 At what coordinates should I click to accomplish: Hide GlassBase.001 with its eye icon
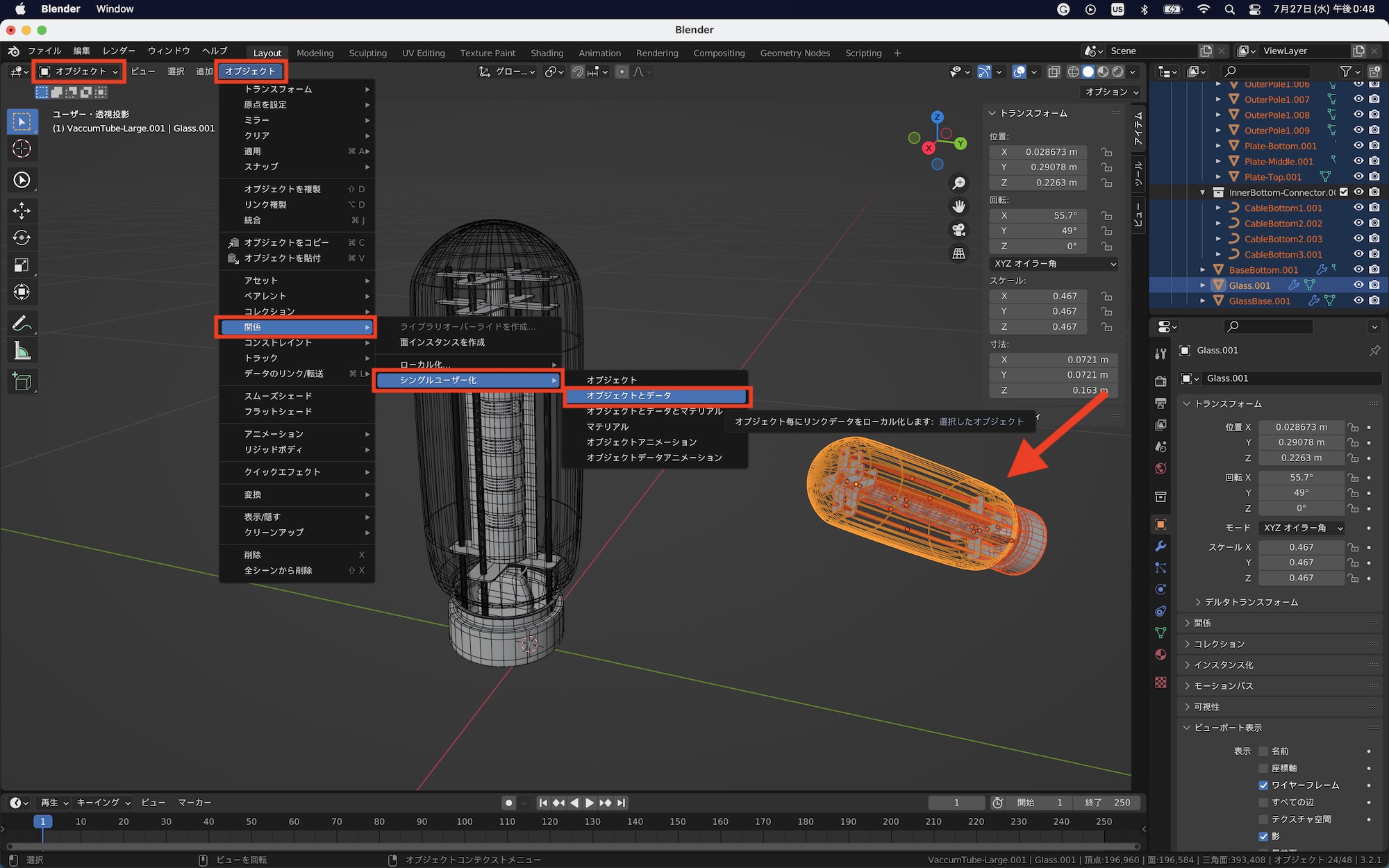coord(1358,301)
